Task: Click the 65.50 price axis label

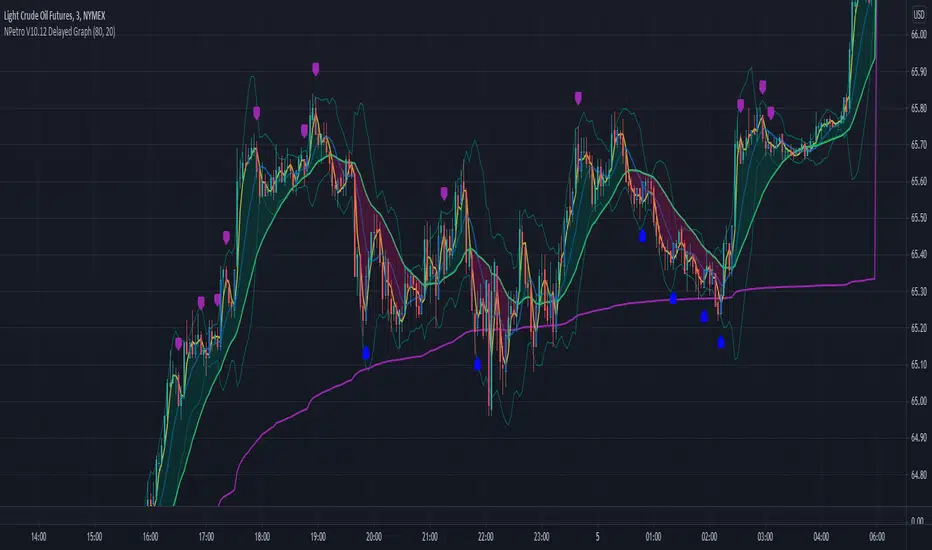Action: [x=918, y=218]
